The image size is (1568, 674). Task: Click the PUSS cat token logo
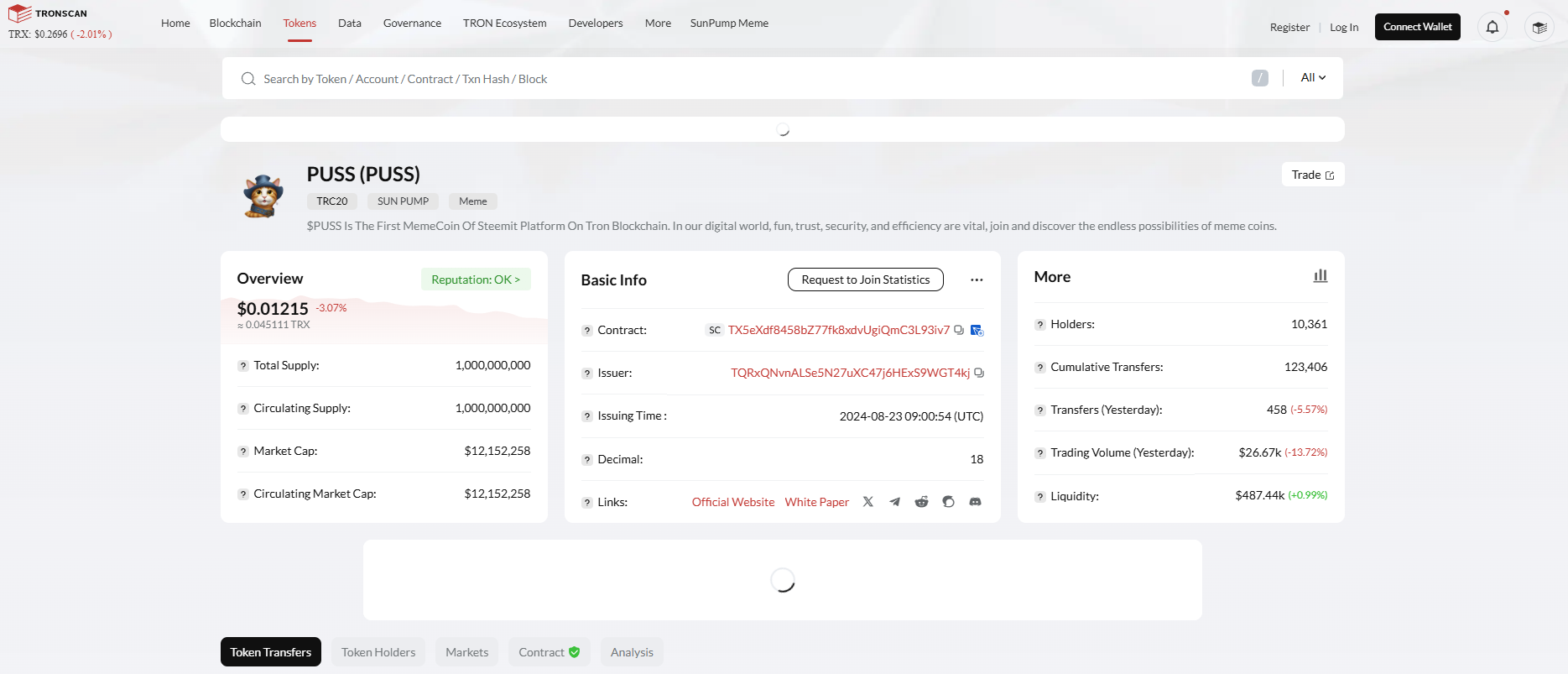(263, 196)
